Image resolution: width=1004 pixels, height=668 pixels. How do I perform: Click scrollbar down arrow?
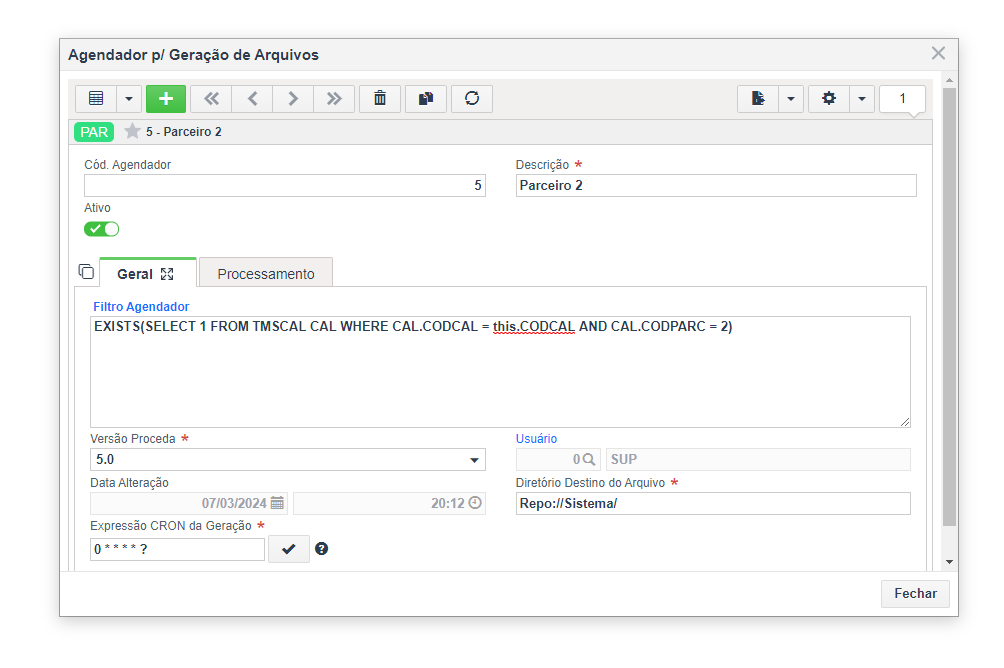coord(949,562)
